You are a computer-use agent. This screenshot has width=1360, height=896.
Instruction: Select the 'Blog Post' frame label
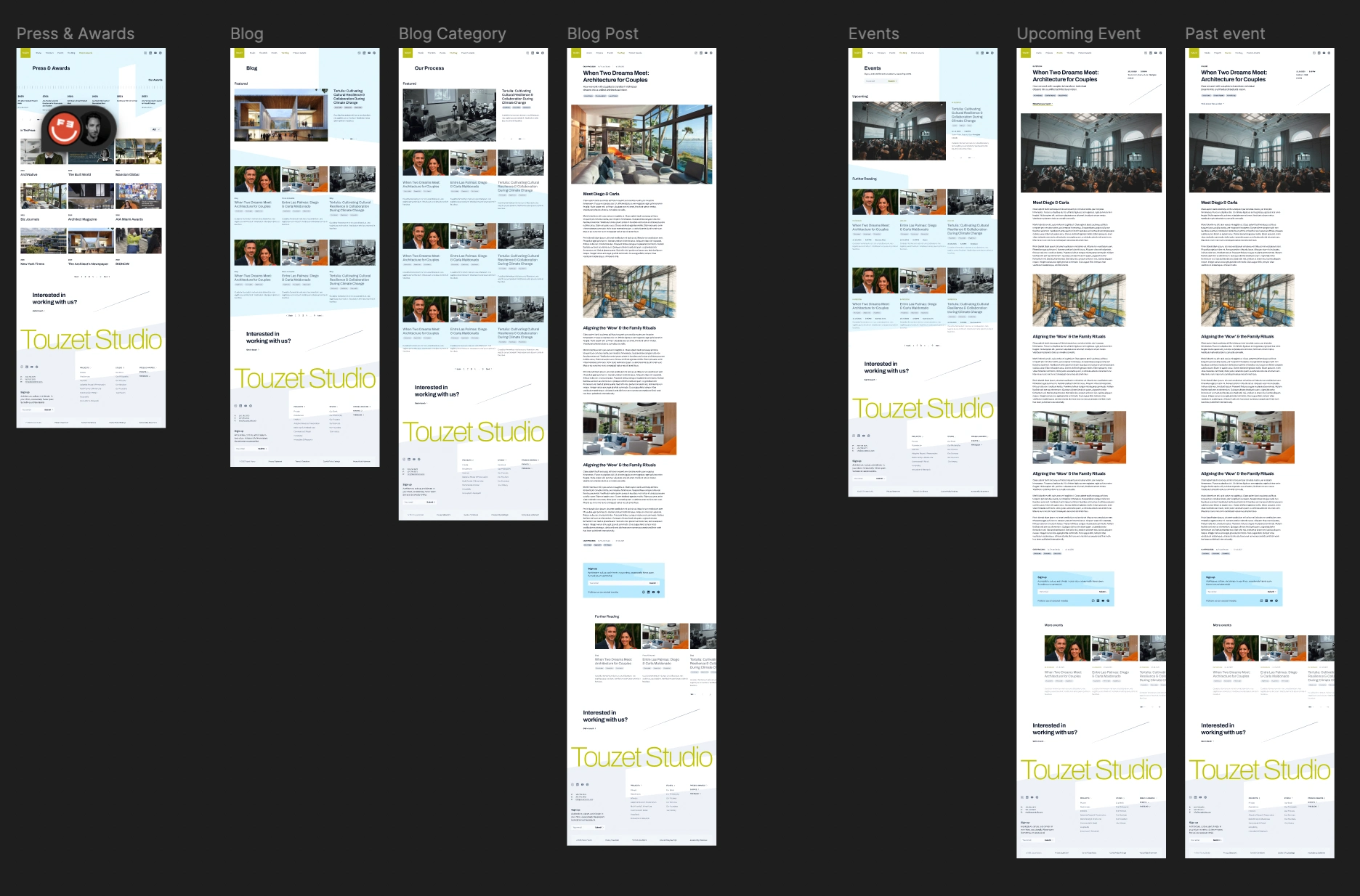(603, 34)
